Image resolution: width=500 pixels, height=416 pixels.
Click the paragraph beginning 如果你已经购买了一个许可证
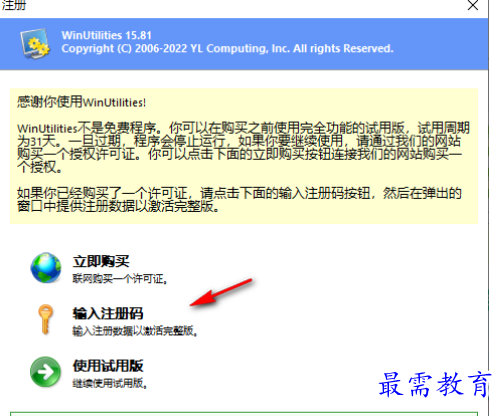coord(239,200)
